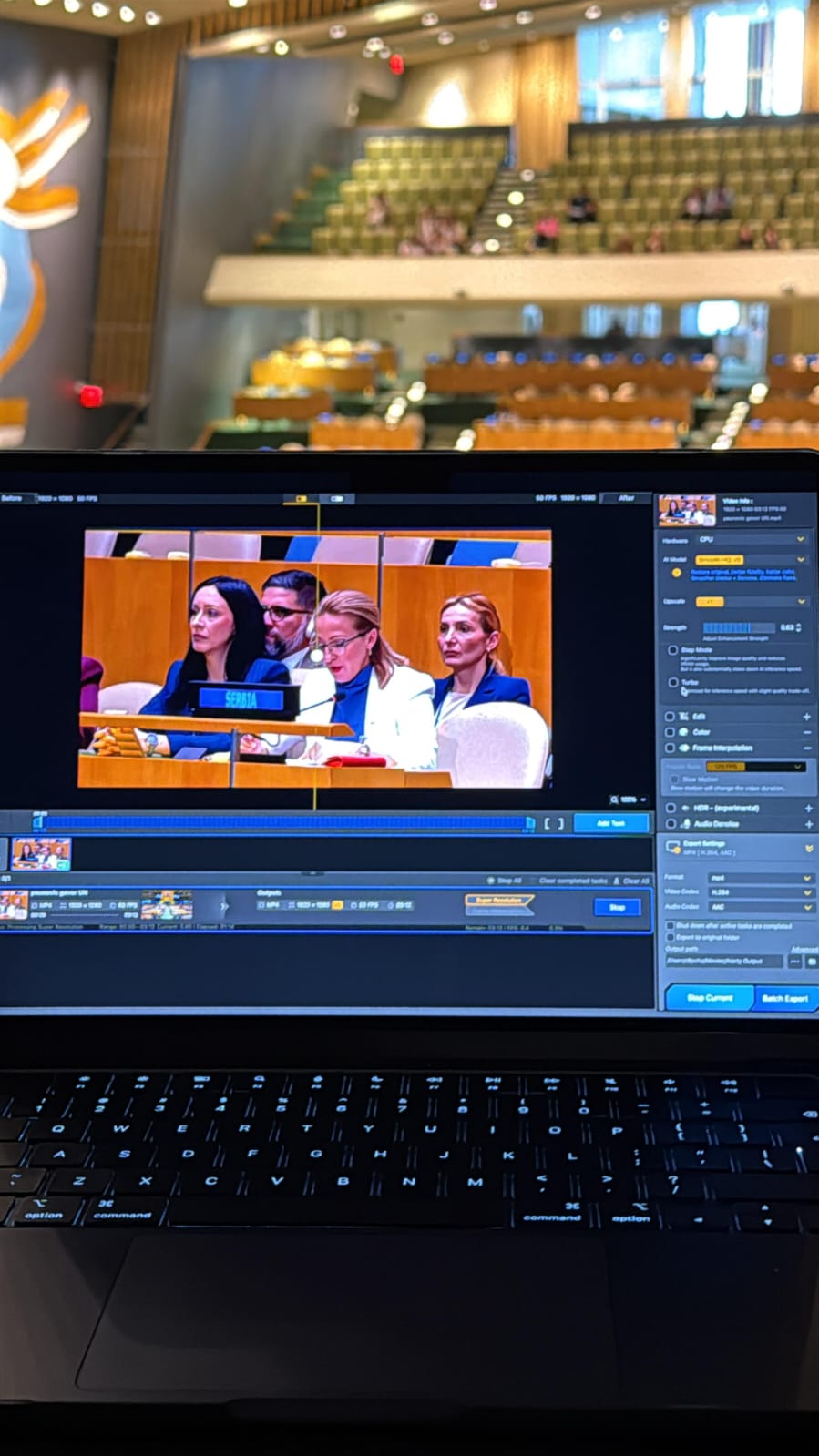The image size is (819, 1456).
Task: Open output path browse folder icon
Action: 794,962
